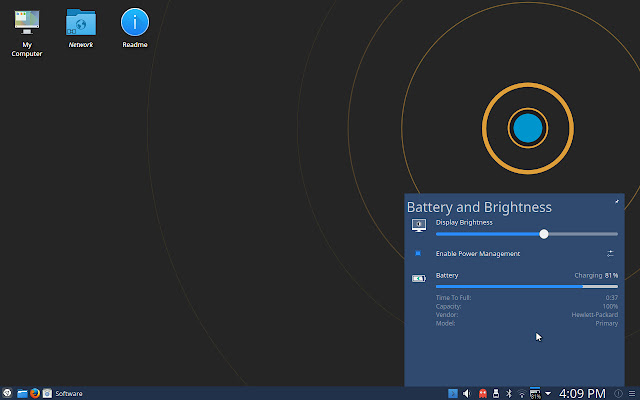
Task: Click the Software label in the panel
Action: pyautogui.click(x=69, y=393)
